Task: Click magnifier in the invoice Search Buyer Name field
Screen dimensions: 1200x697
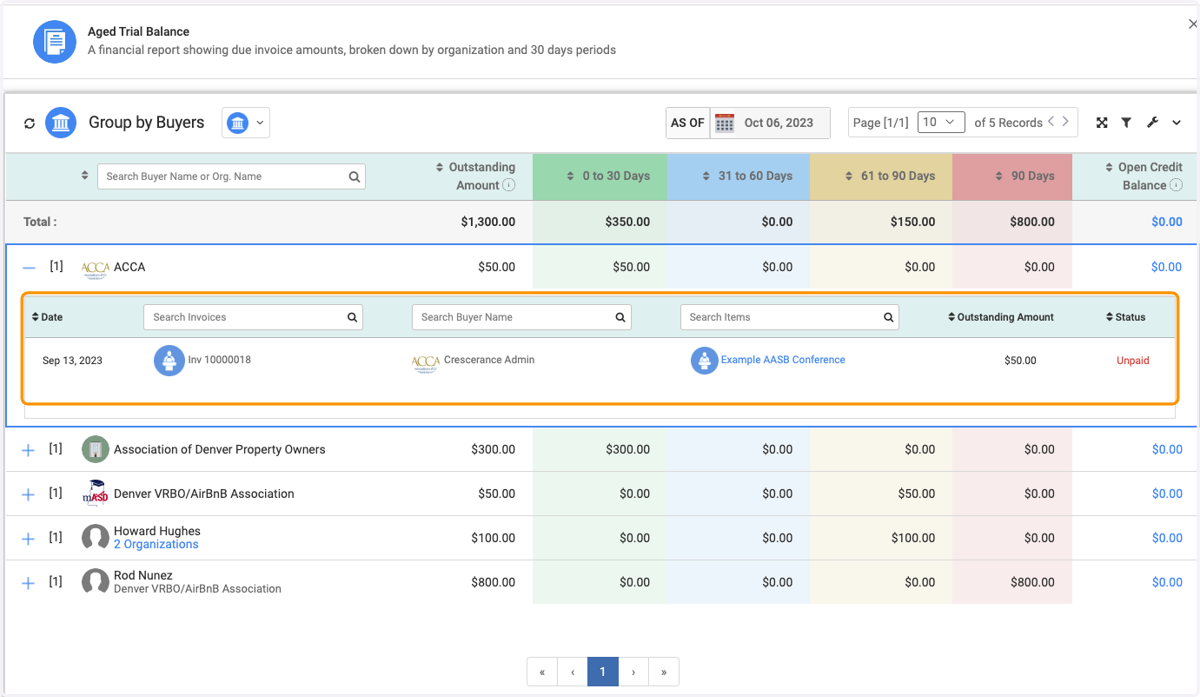Action: [620, 317]
